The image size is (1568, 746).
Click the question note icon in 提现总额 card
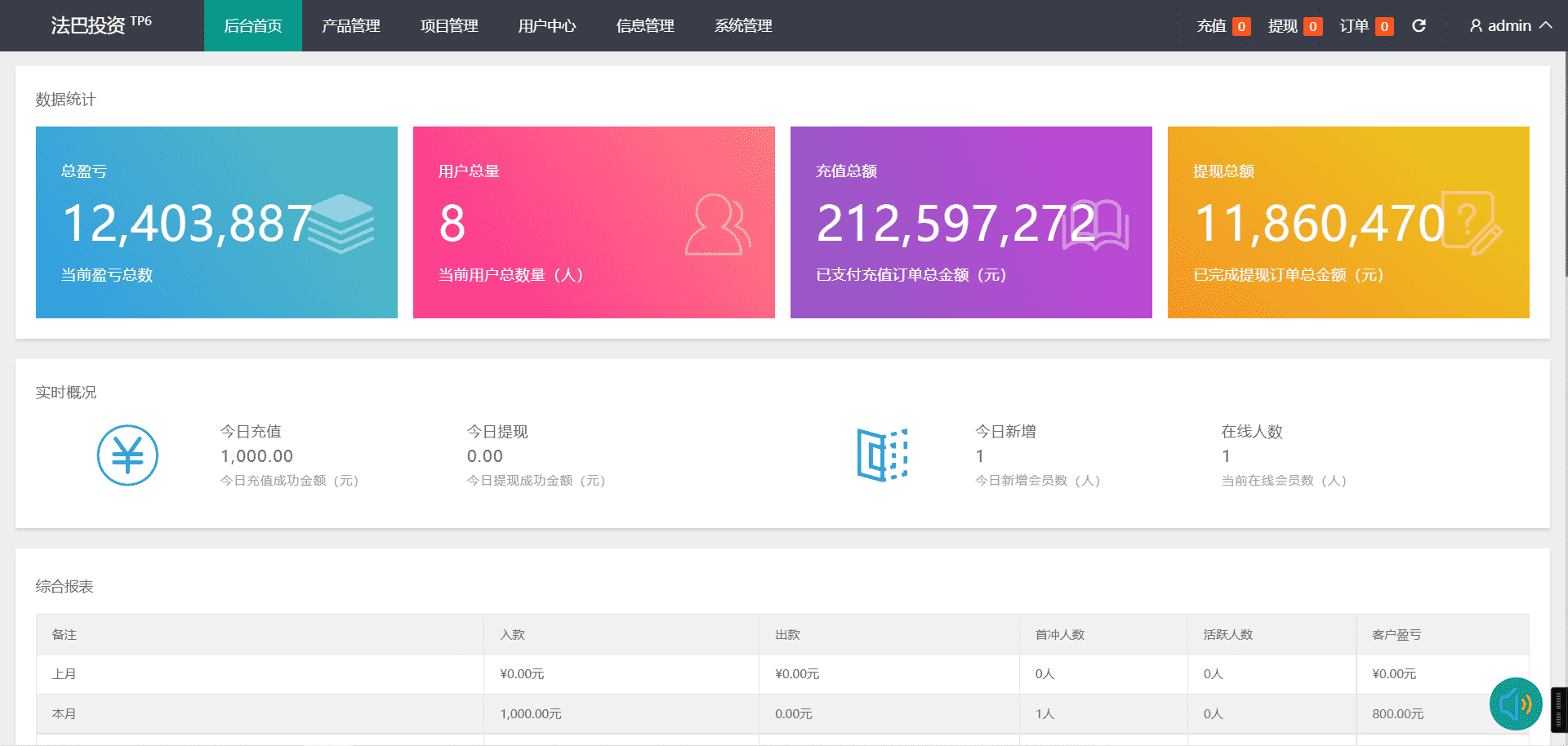[1472, 223]
